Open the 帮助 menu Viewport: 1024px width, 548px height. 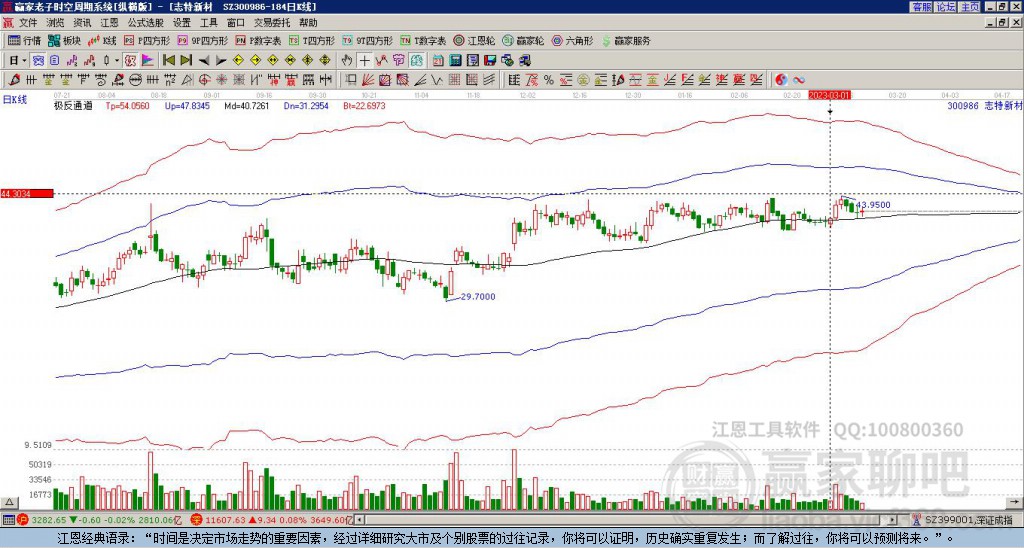pyautogui.click(x=308, y=23)
